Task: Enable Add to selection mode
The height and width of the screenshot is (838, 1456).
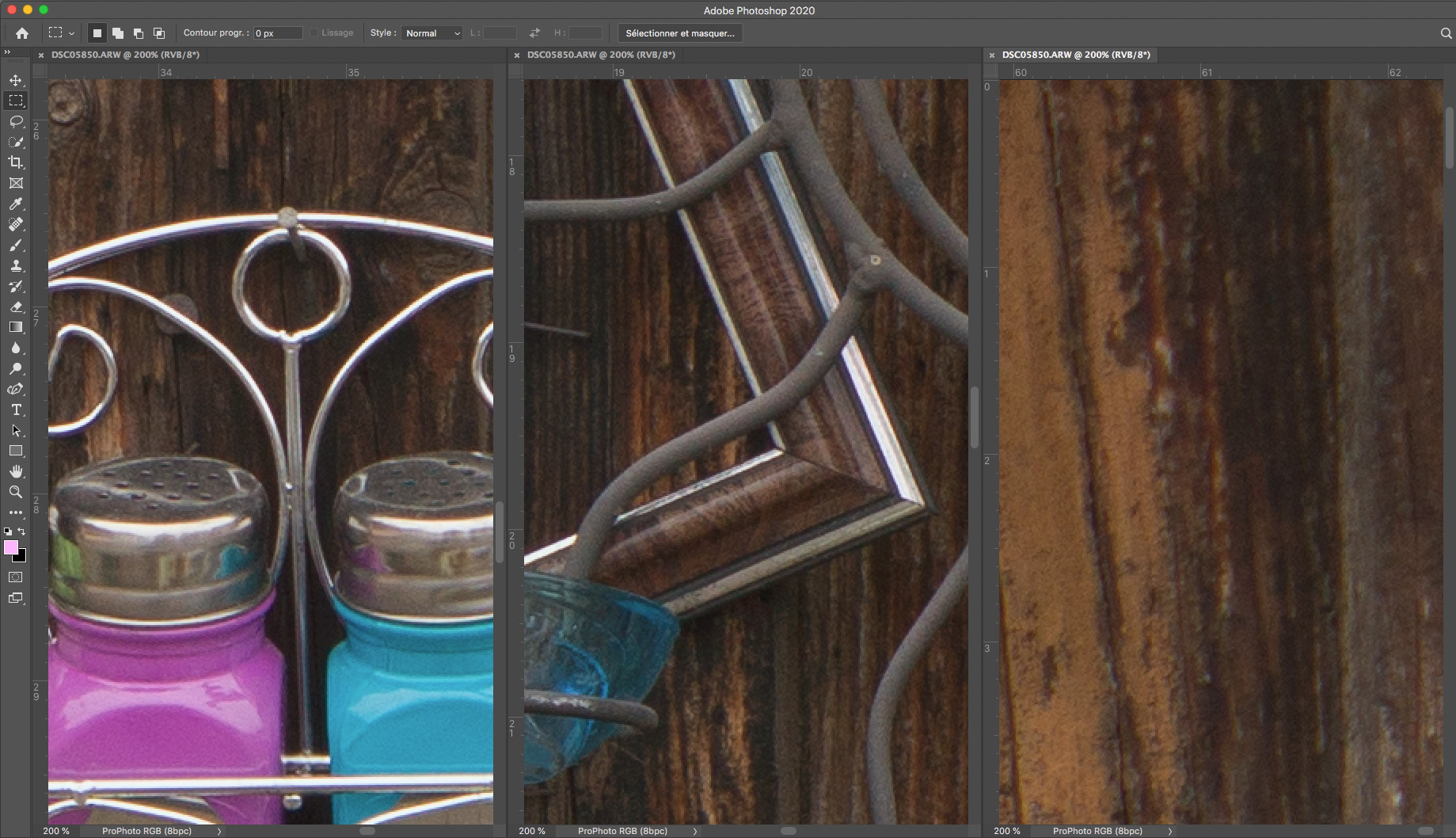Action: [x=118, y=33]
